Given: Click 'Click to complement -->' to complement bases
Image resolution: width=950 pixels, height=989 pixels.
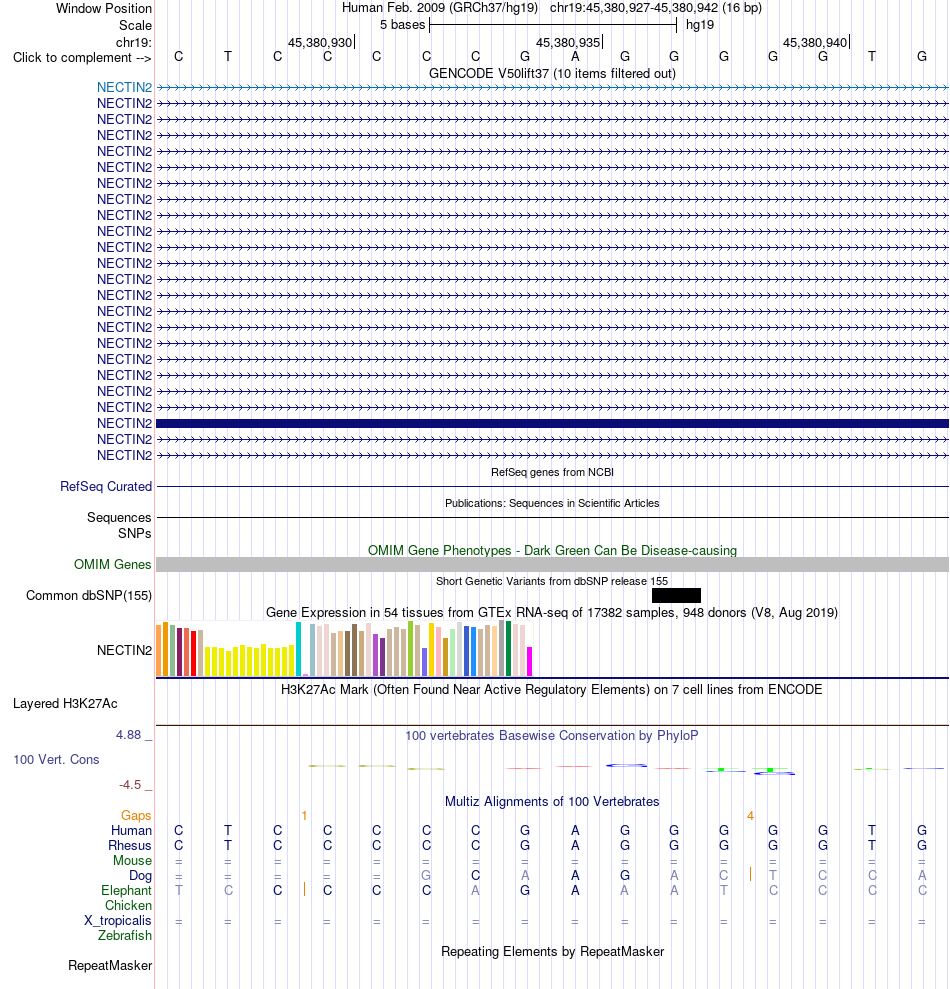Looking at the screenshot, I should tap(82, 57).
